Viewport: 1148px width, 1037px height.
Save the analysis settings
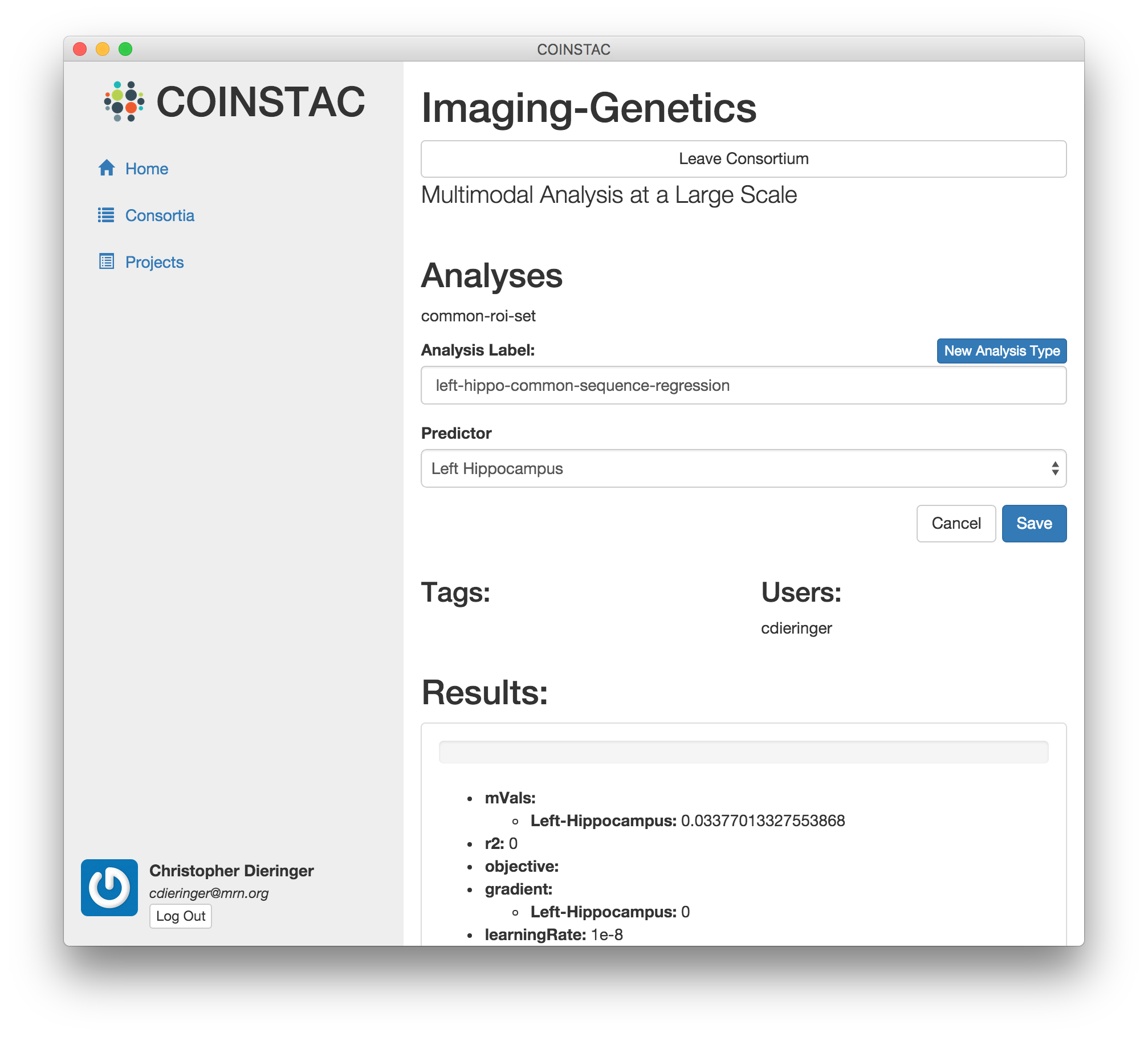(1034, 523)
